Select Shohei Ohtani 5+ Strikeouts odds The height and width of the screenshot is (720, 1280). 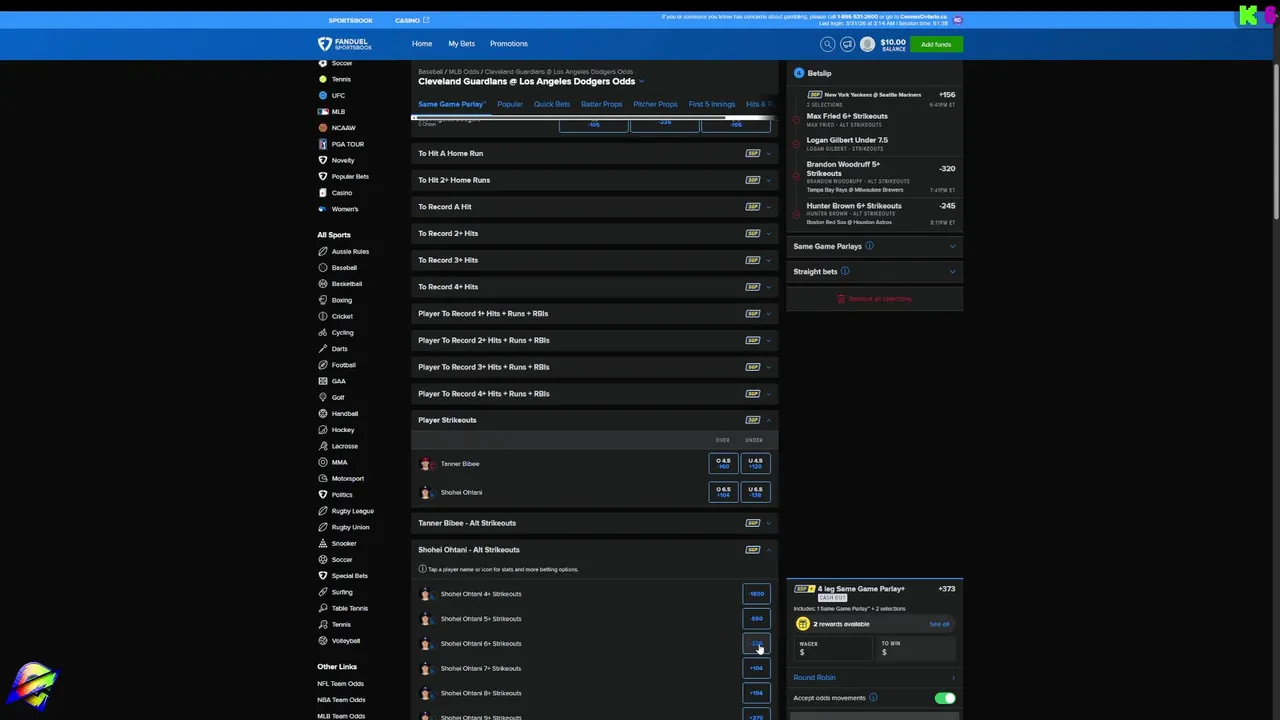click(x=756, y=619)
